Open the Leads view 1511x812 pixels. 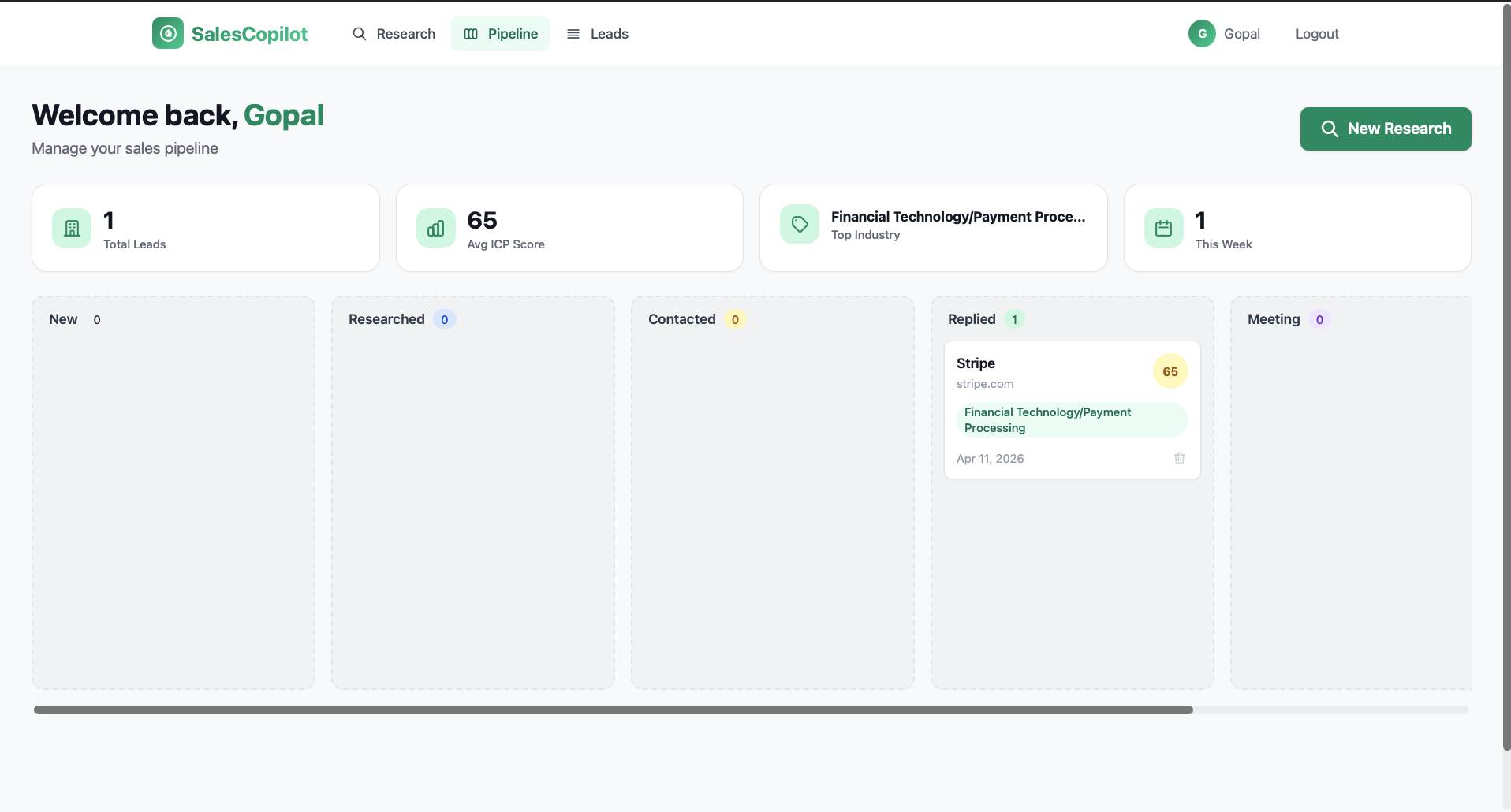(x=607, y=34)
